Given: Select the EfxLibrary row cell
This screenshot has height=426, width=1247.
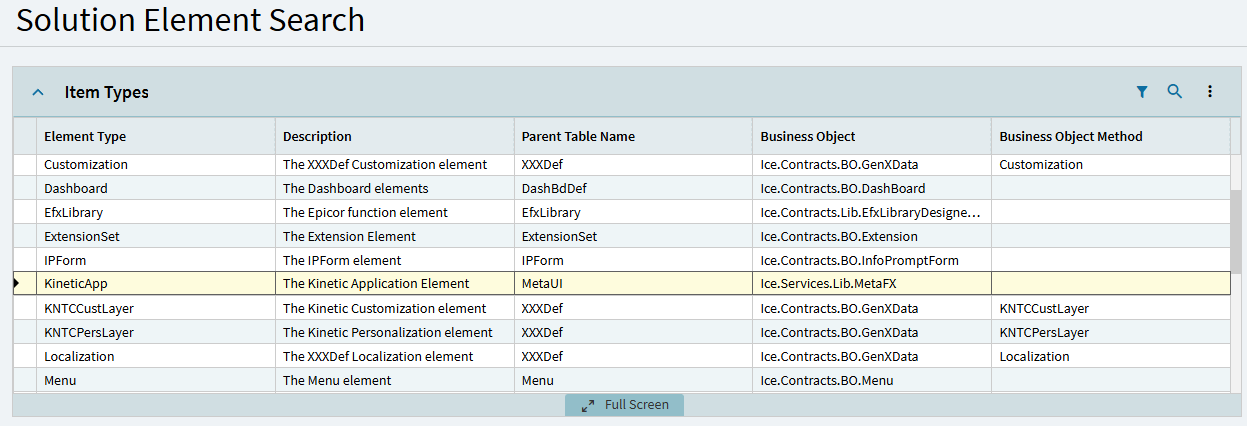Looking at the screenshot, I should point(73,212).
